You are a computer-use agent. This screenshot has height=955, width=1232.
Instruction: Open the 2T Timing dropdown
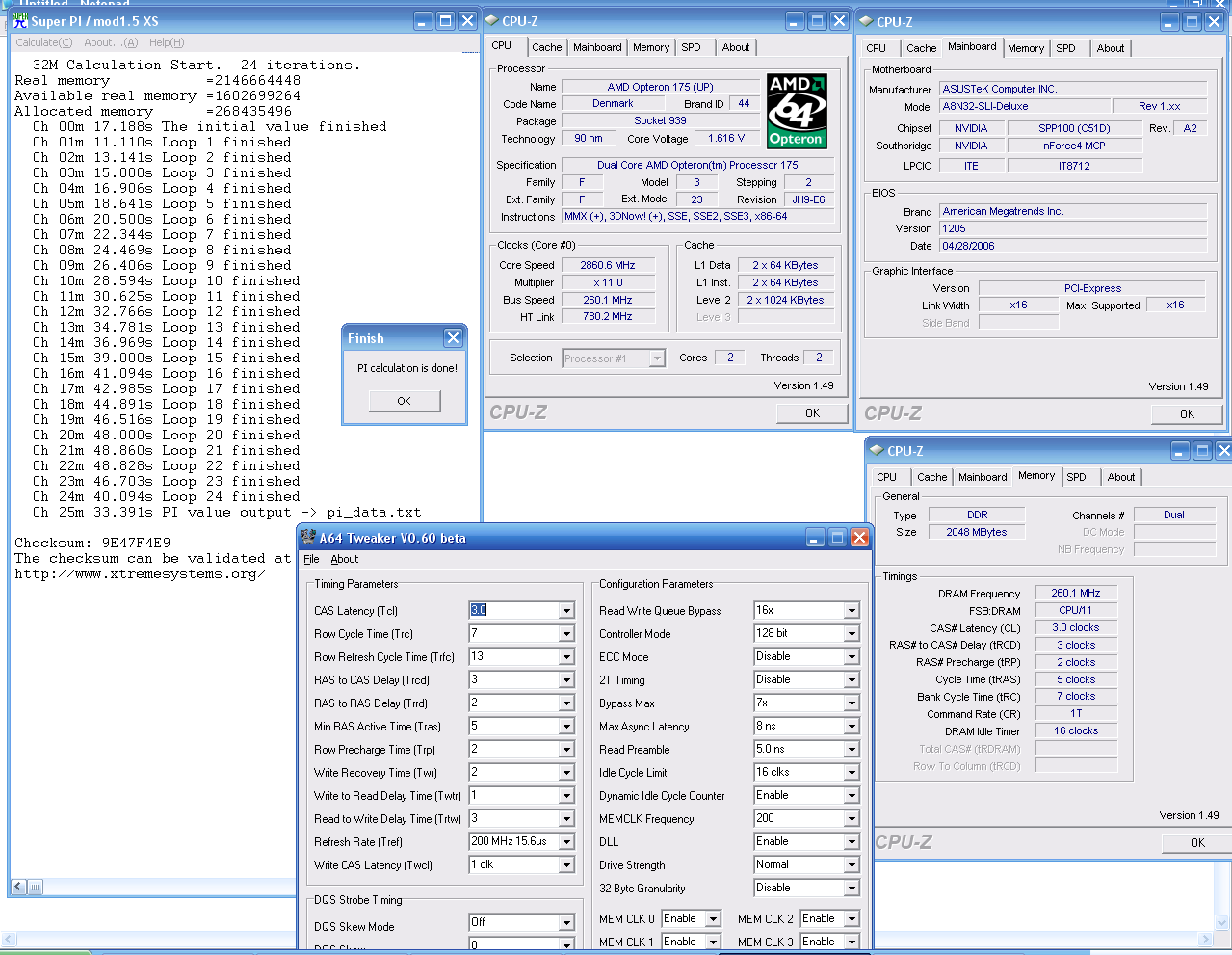click(x=852, y=679)
